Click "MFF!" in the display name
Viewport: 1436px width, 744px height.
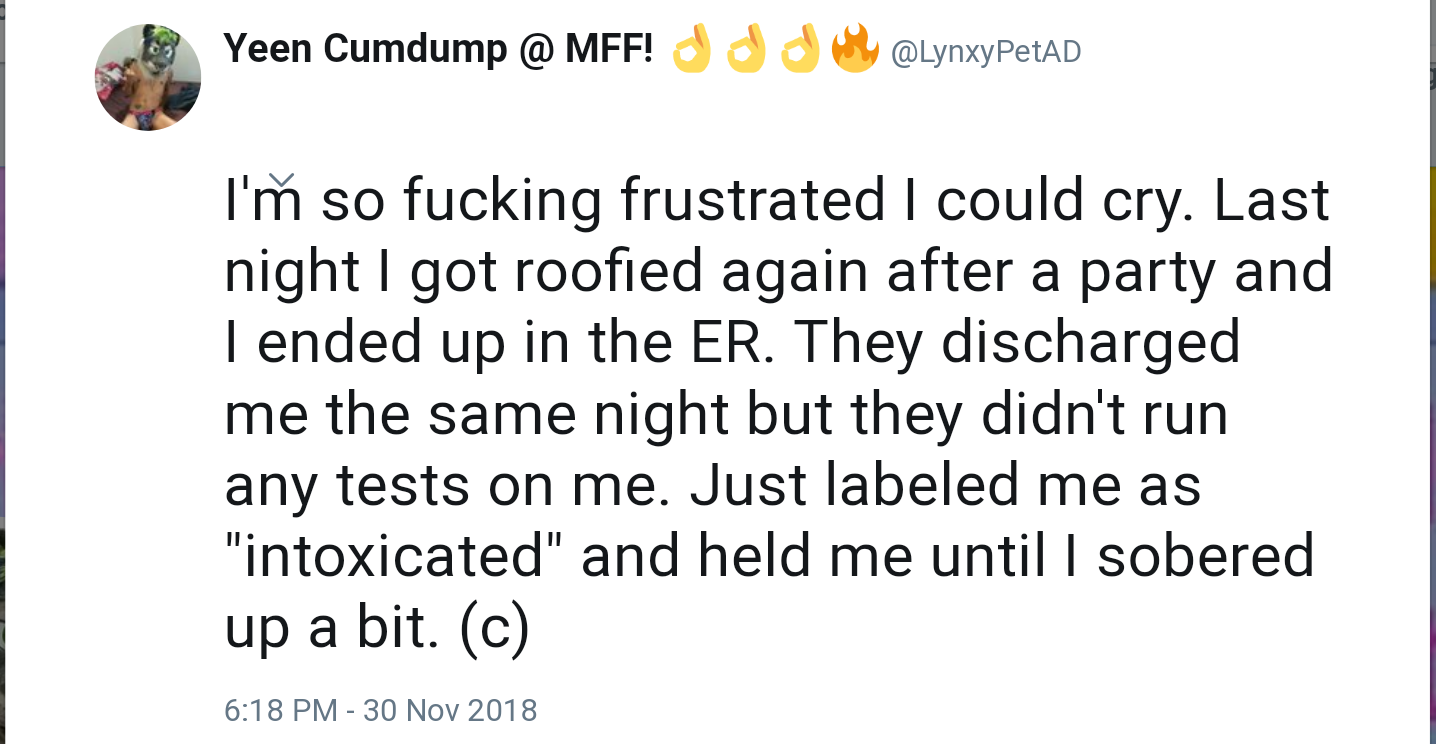pyautogui.click(x=609, y=49)
